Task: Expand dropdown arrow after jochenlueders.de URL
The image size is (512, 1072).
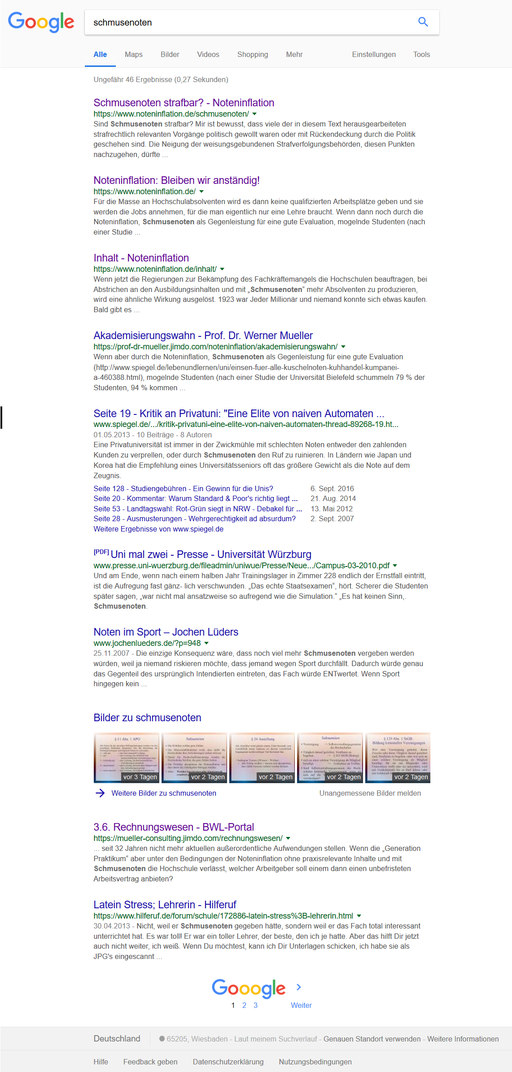Action: point(206,643)
